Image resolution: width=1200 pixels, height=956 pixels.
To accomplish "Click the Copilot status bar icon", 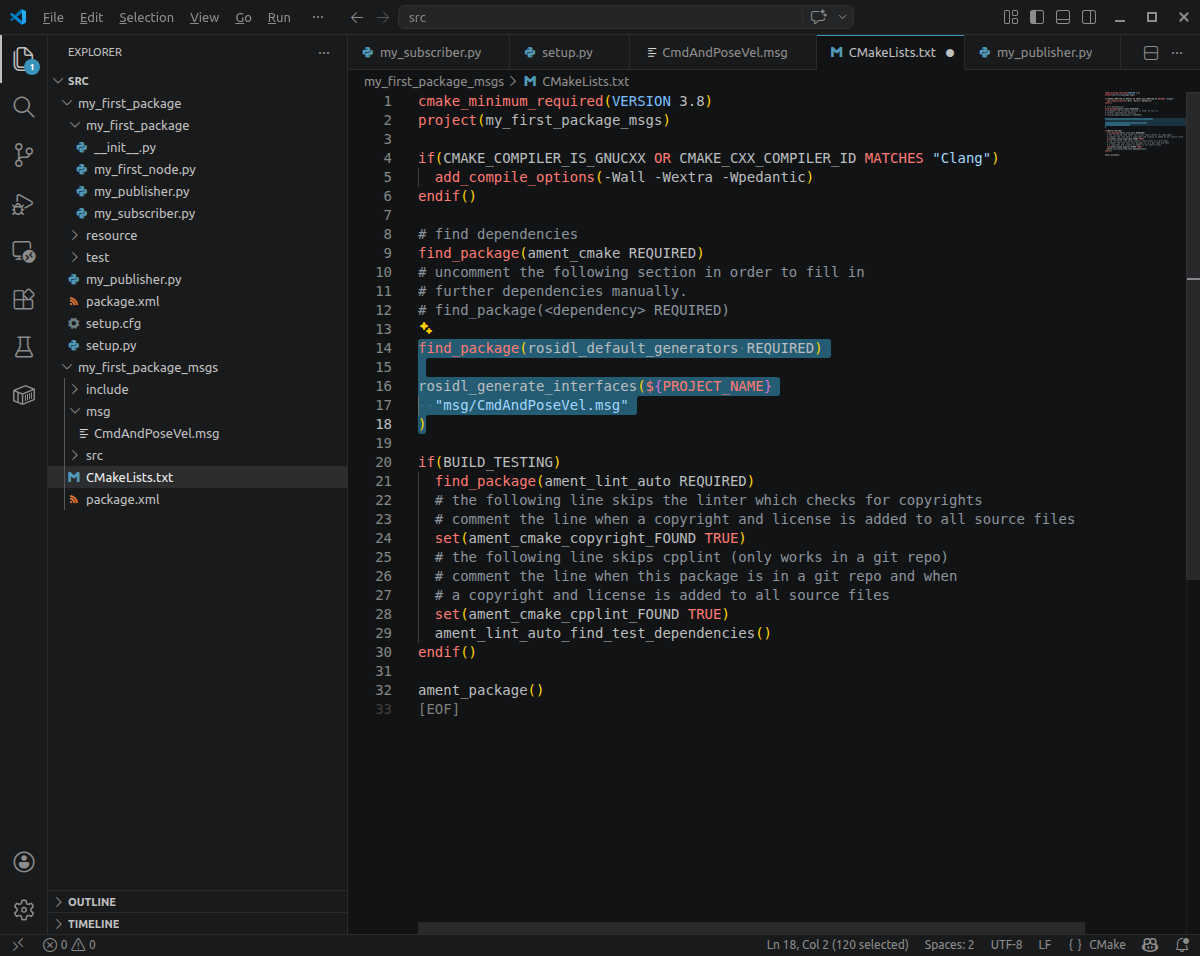I will (1151, 944).
